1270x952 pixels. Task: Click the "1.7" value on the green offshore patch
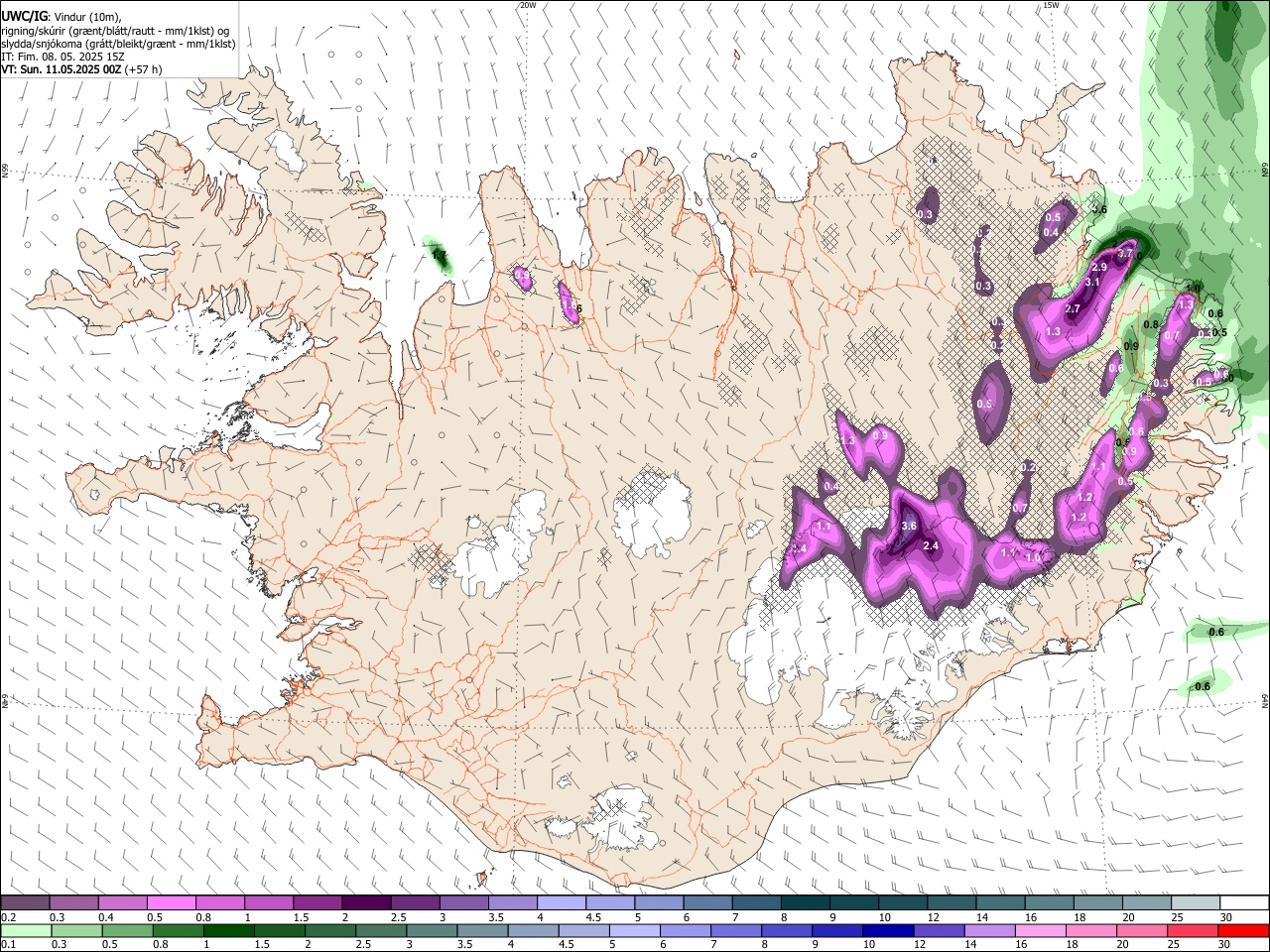(441, 256)
